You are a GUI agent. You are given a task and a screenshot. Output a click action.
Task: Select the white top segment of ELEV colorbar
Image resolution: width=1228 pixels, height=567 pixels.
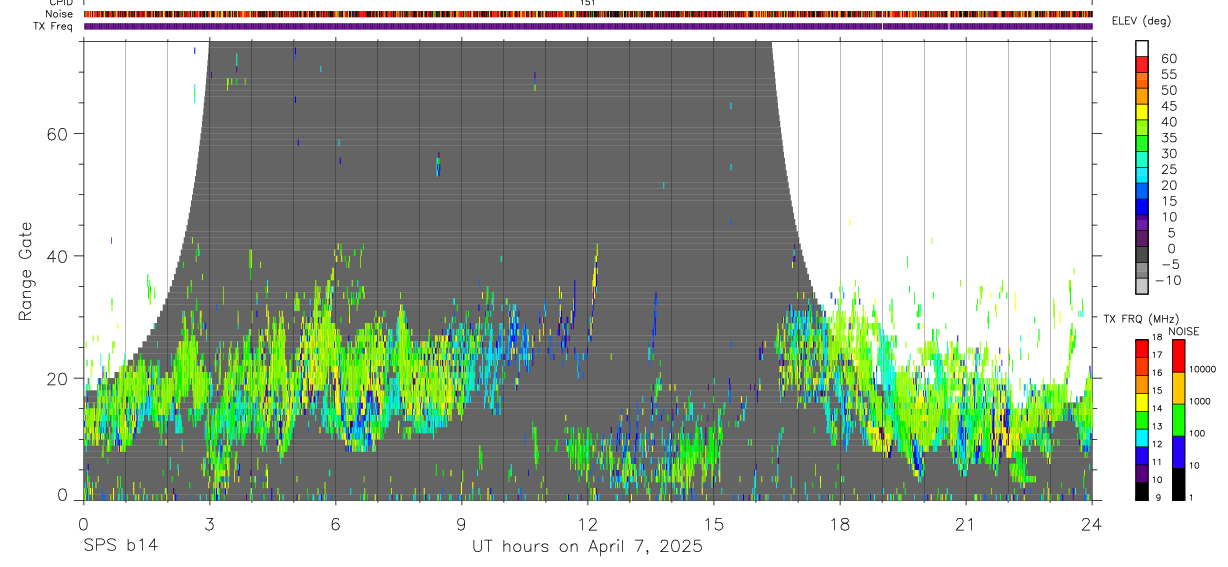click(1142, 48)
